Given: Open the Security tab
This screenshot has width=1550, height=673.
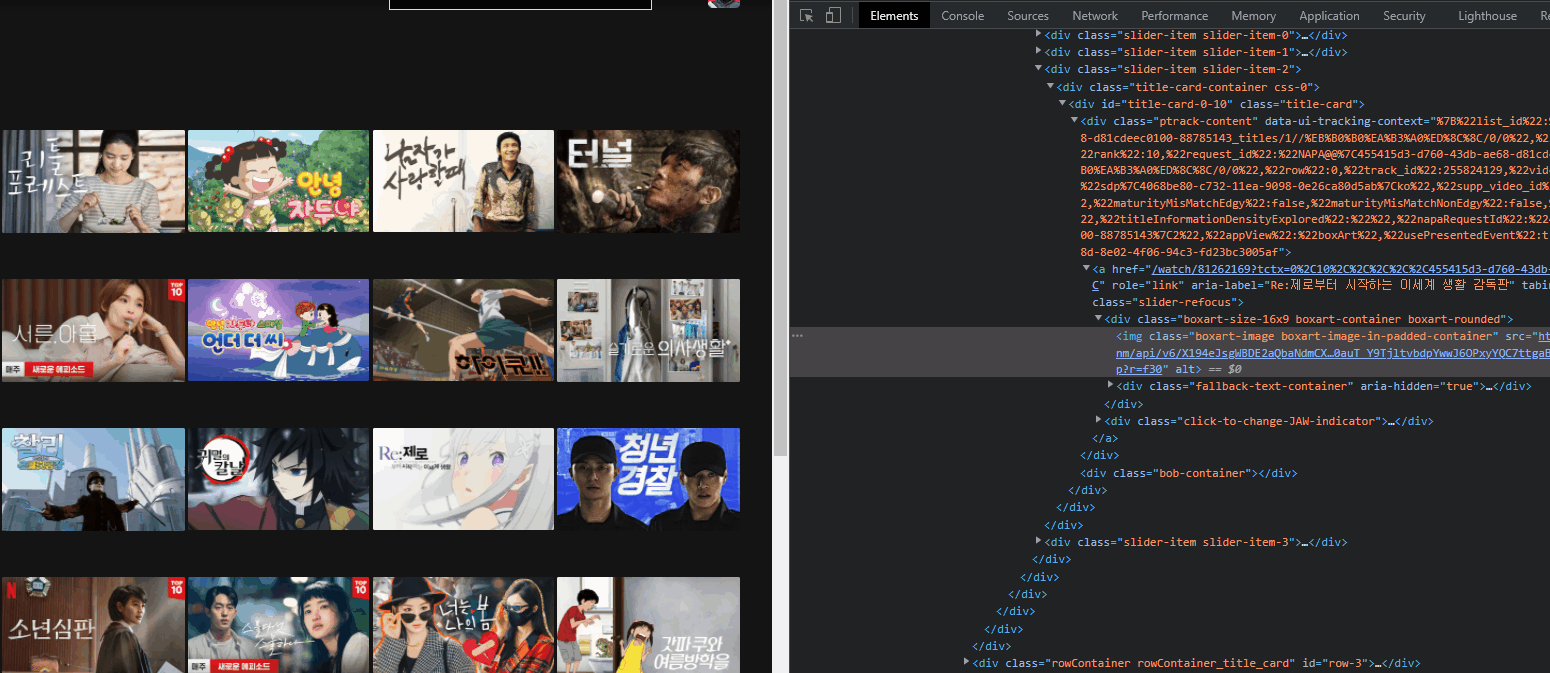Looking at the screenshot, I should point(1404,15).
